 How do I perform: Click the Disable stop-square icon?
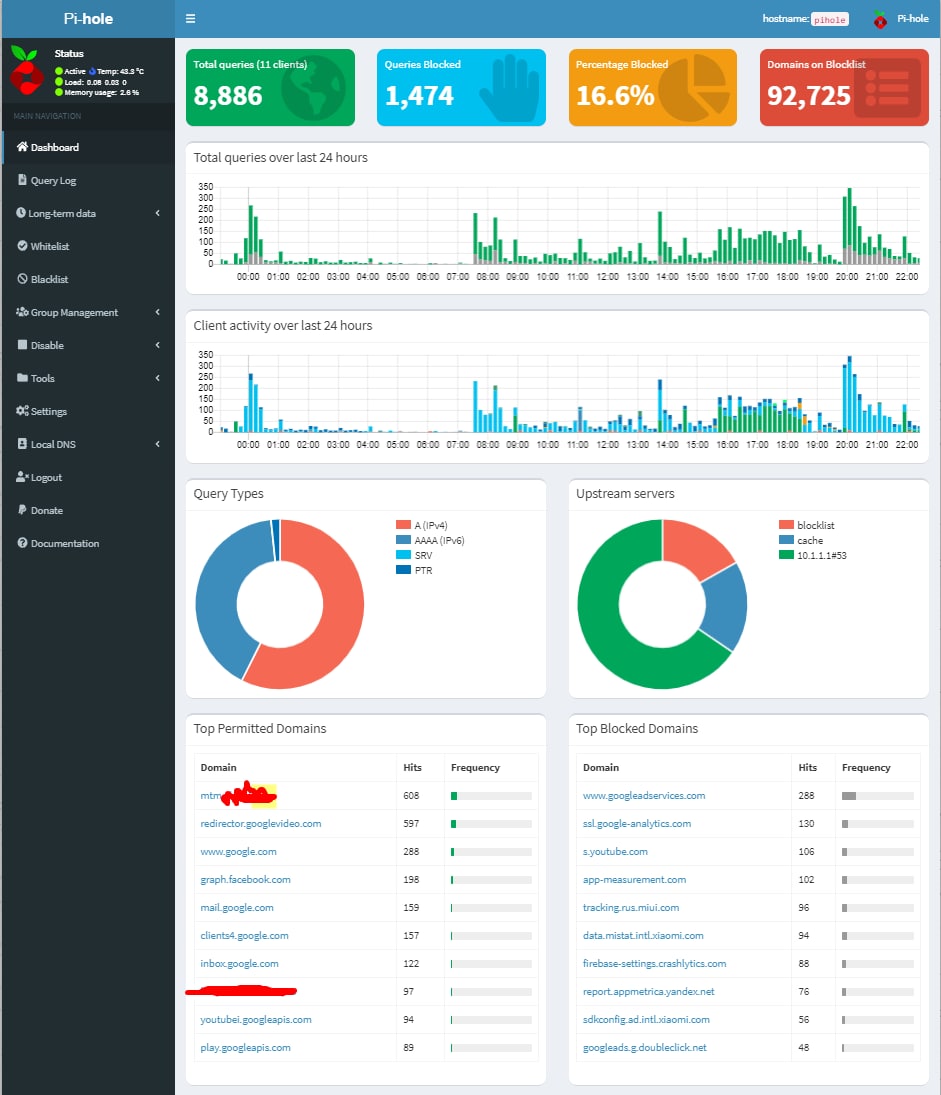pyautogui.click(x=22, y=344)
